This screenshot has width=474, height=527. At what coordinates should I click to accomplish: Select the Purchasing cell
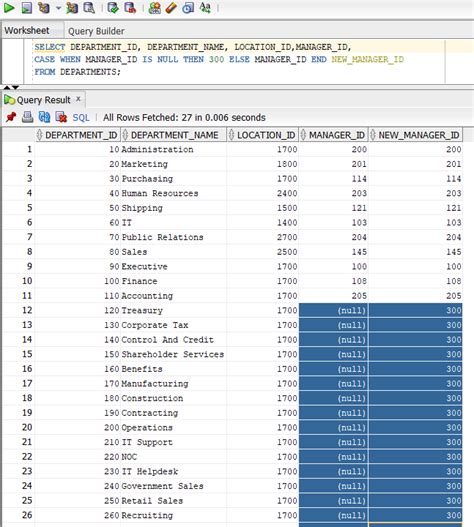click(x=173, y=178)
